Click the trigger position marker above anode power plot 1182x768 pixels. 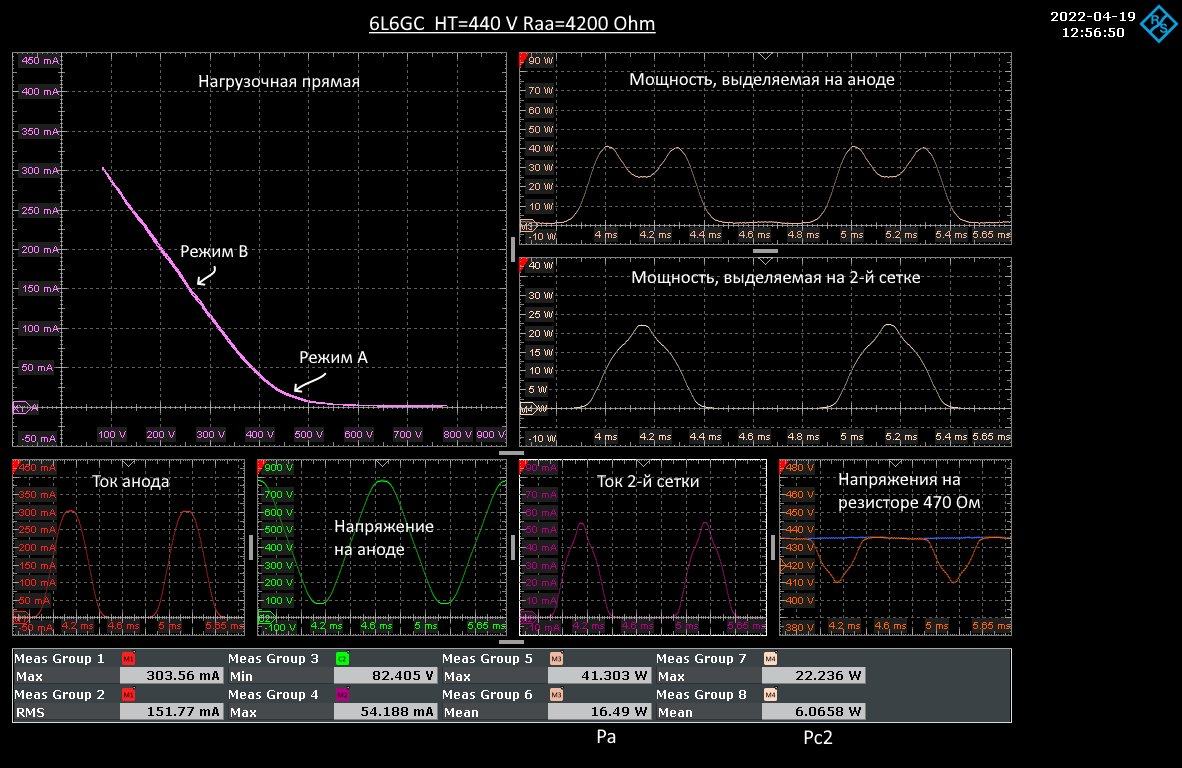pos(765,55)
